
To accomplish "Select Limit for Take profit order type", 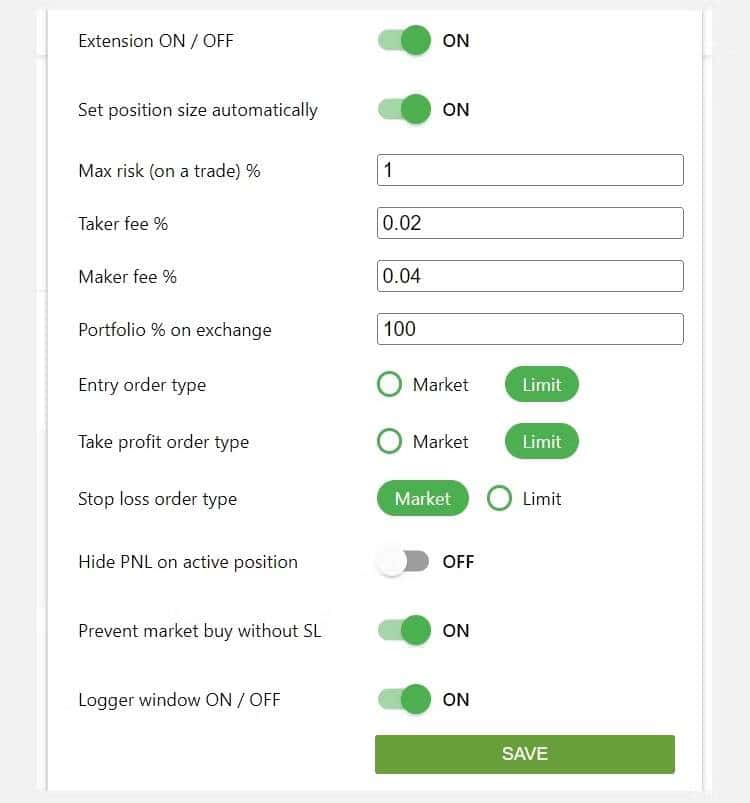I will (541, 442).
